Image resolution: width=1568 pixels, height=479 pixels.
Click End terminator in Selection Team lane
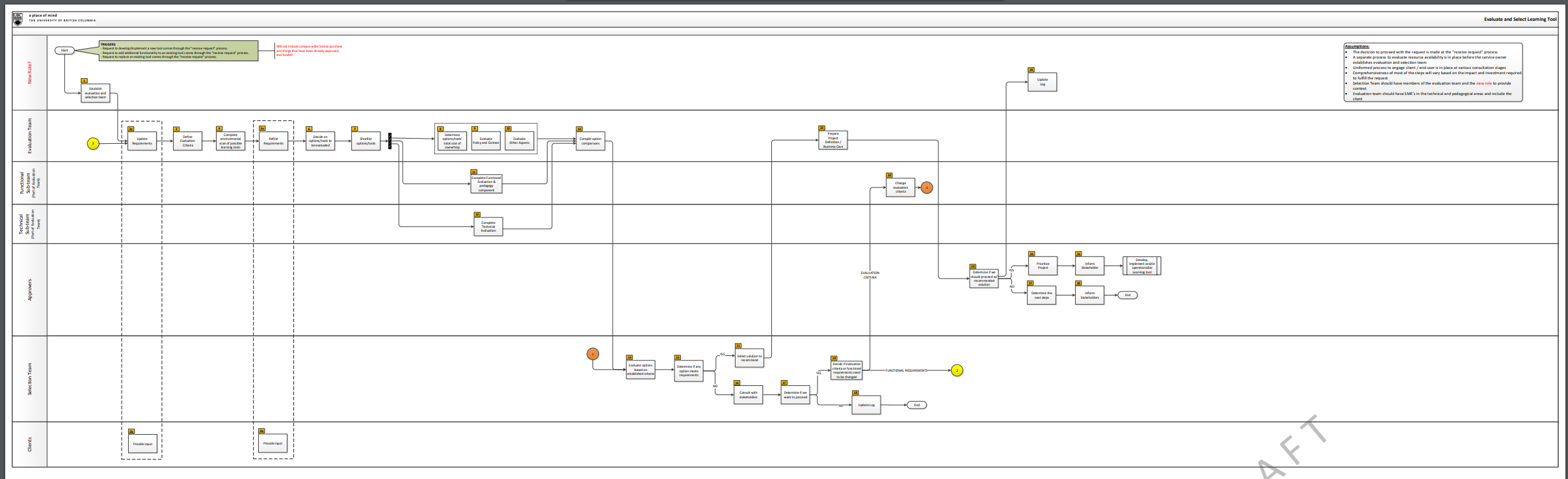coord(917,405)
